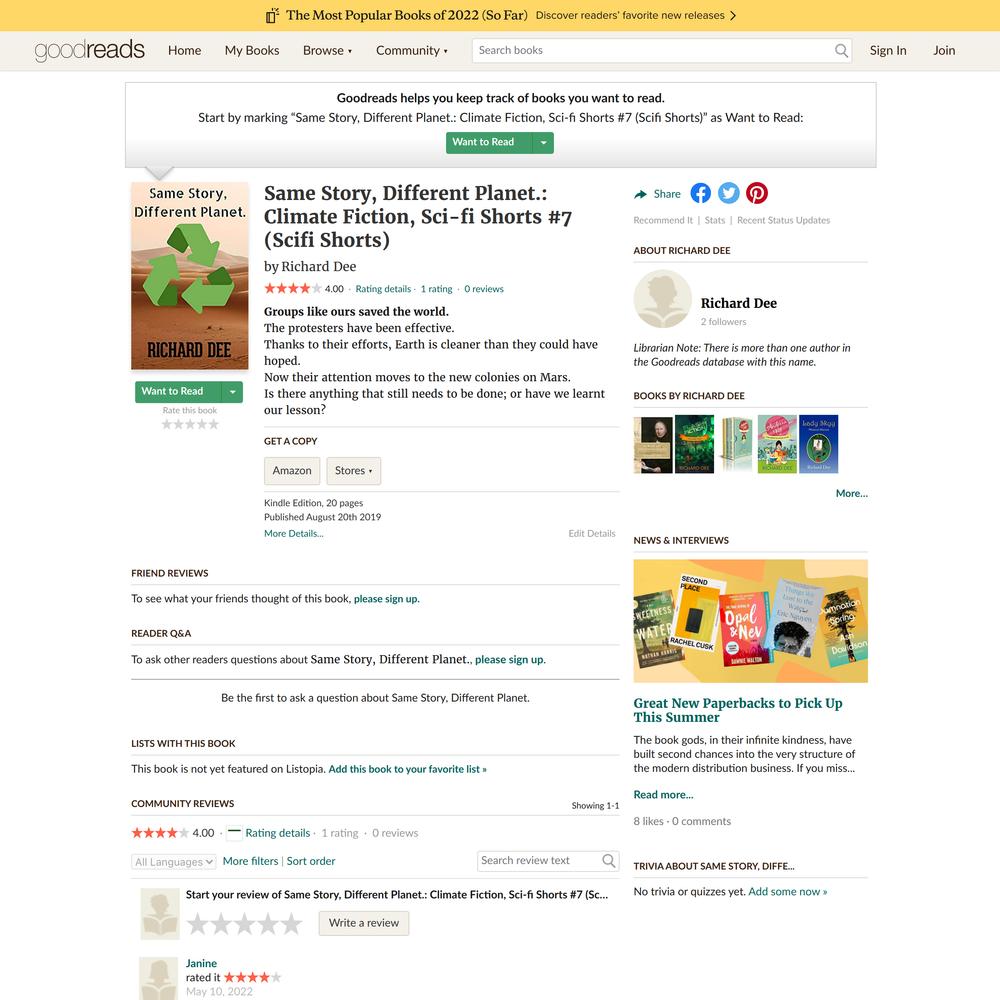This screenshot has height=1000, width=1000.
Task: Click the Search books input field
Action: click(652, 50)
